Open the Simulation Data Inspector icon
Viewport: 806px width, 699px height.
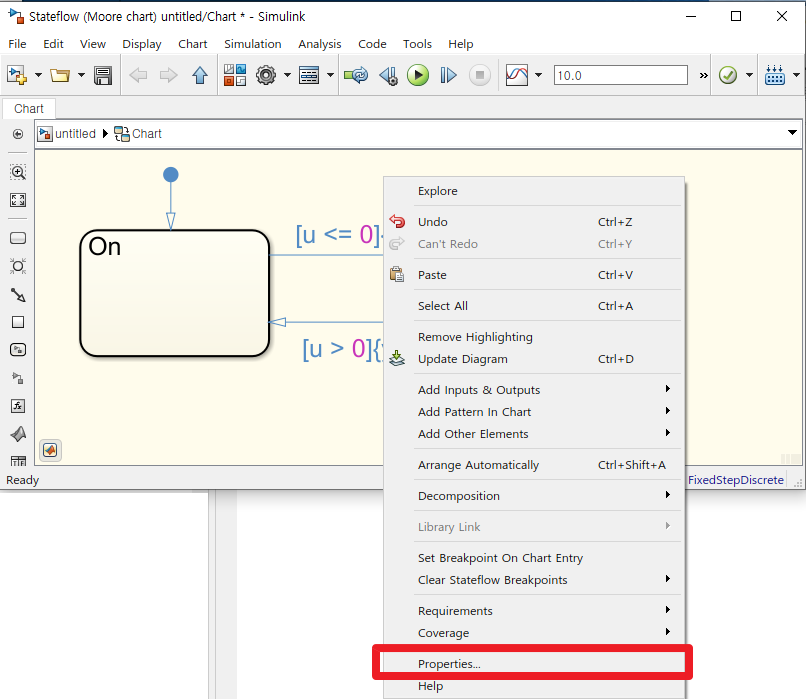tap(517, 76)
